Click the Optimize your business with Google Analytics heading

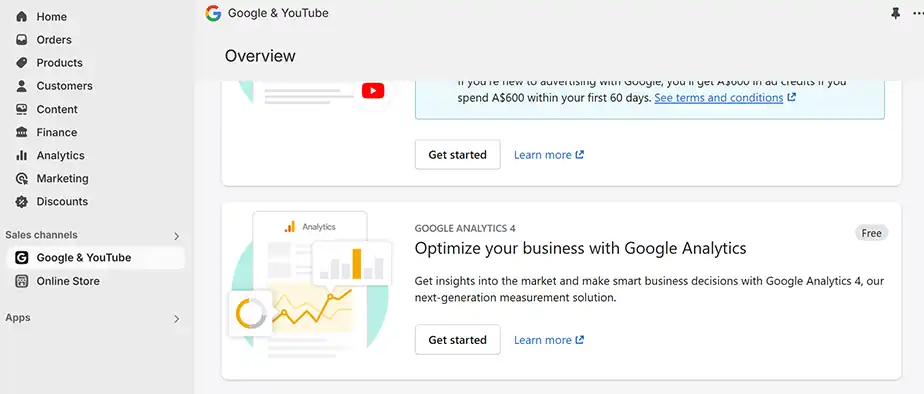(x=580, y=248)
